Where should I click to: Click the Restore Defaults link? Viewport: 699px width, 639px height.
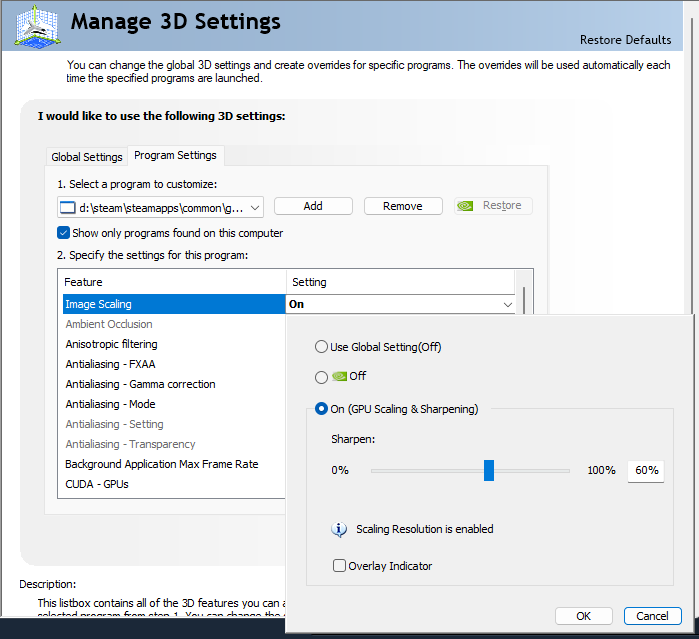[625, 40]
